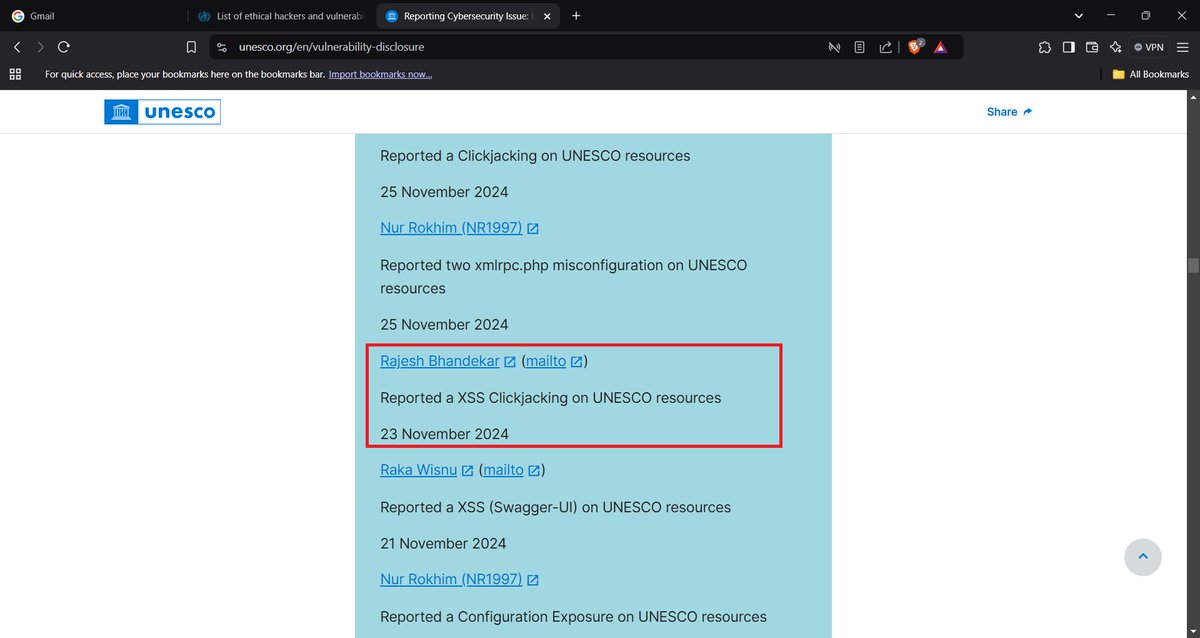Click the browser forward arrow
This screenshot has width=1200, height=638.
tap(41, 47)
